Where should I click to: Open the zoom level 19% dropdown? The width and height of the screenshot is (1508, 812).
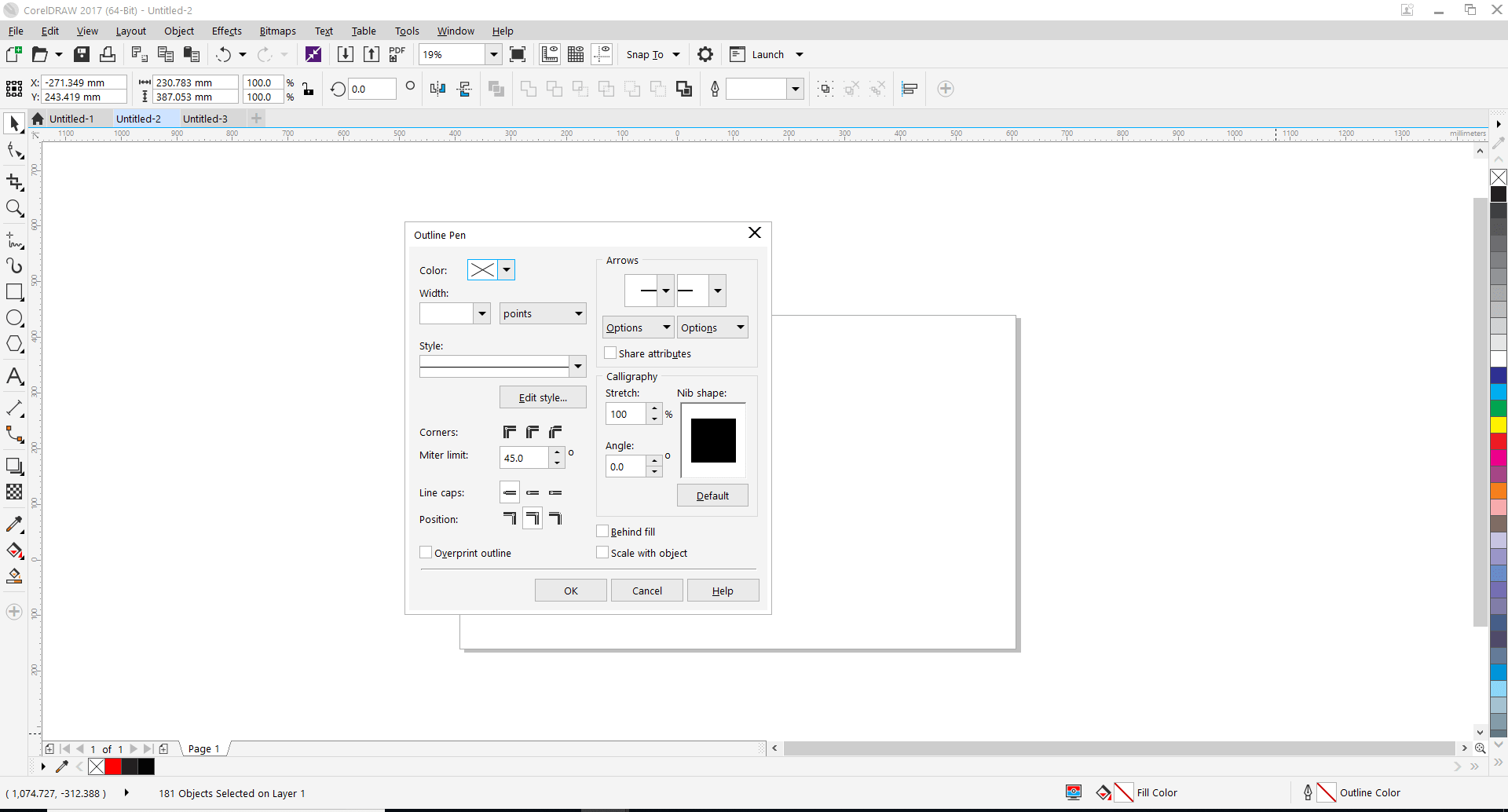[494, 54]
